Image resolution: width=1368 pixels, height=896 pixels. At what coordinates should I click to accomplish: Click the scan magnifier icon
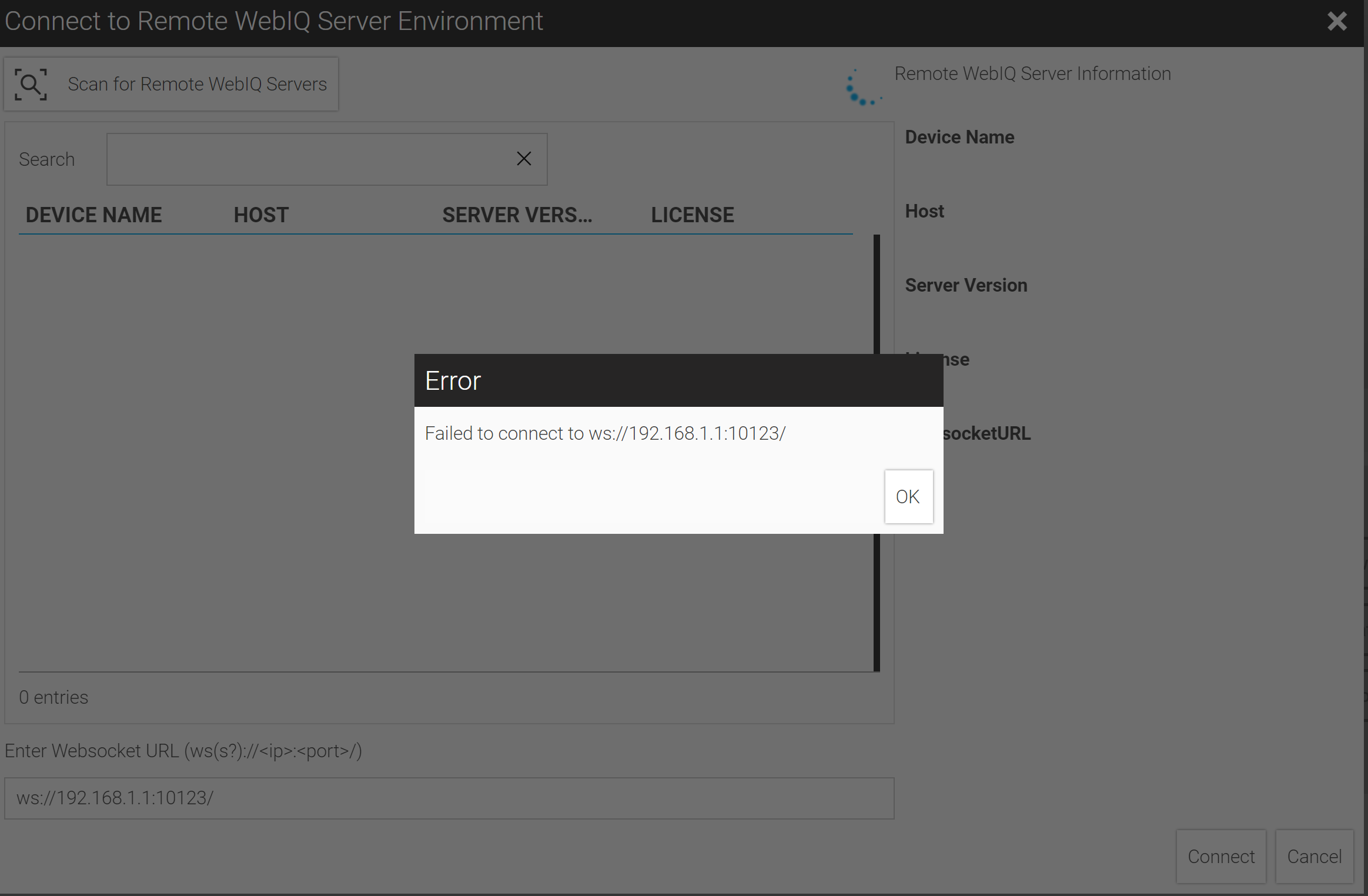[x=31, y=84]
